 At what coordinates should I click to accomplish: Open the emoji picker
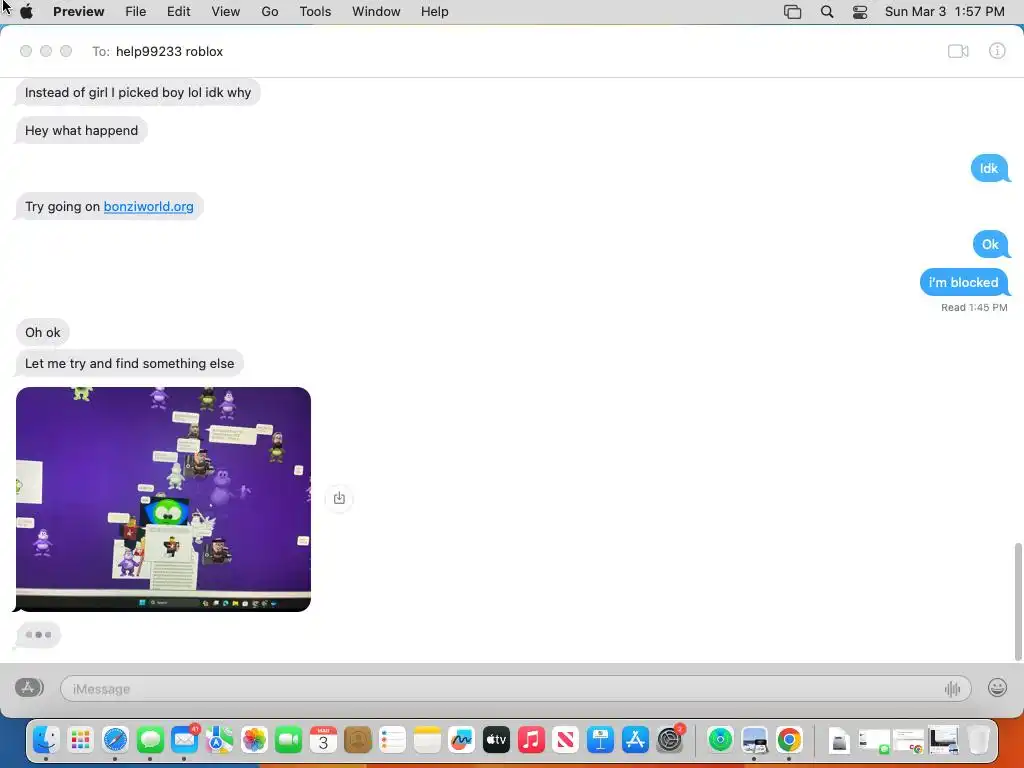tap(997, 688)
